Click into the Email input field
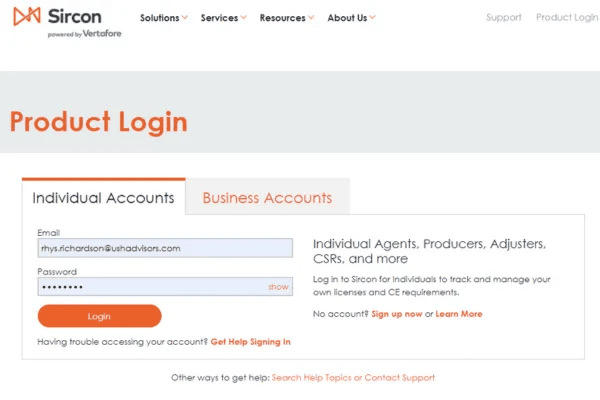The width and height of the screenshot is (600, 400). 165,248
